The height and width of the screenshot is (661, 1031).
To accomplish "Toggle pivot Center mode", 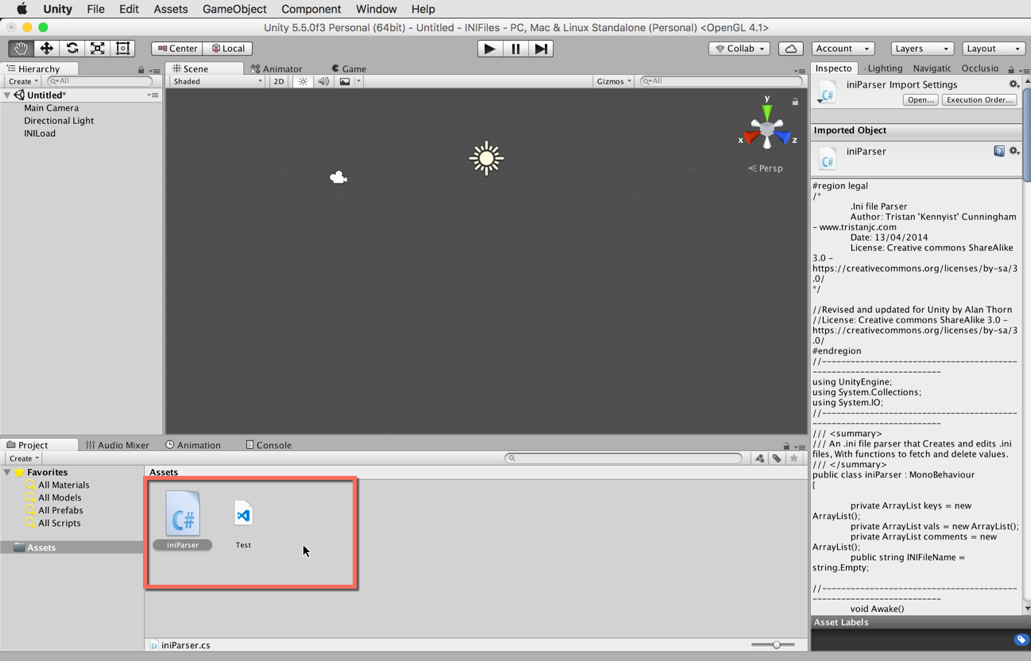I will tap(177, 49).
